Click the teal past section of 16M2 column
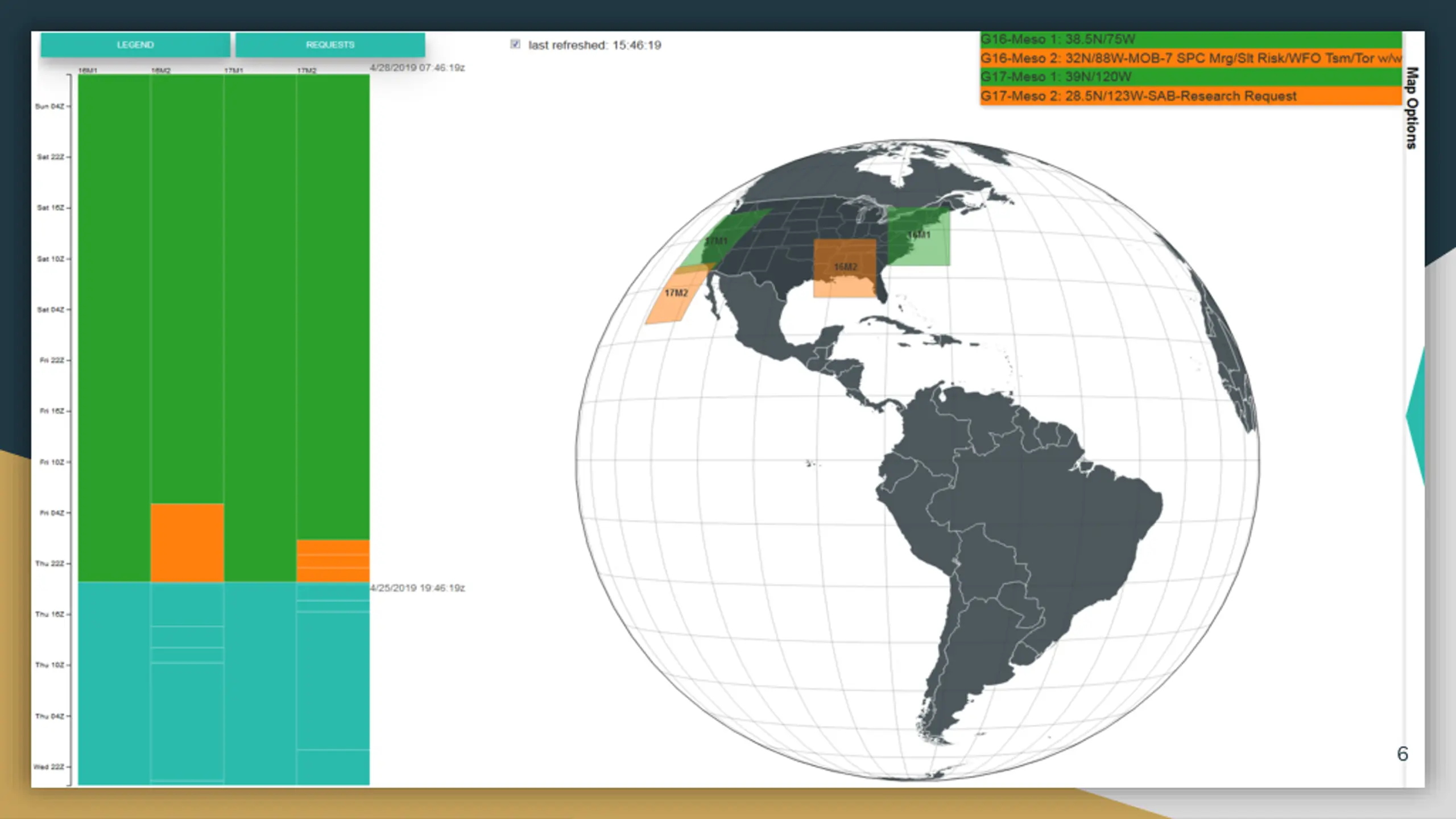 (x=187, y=683)
